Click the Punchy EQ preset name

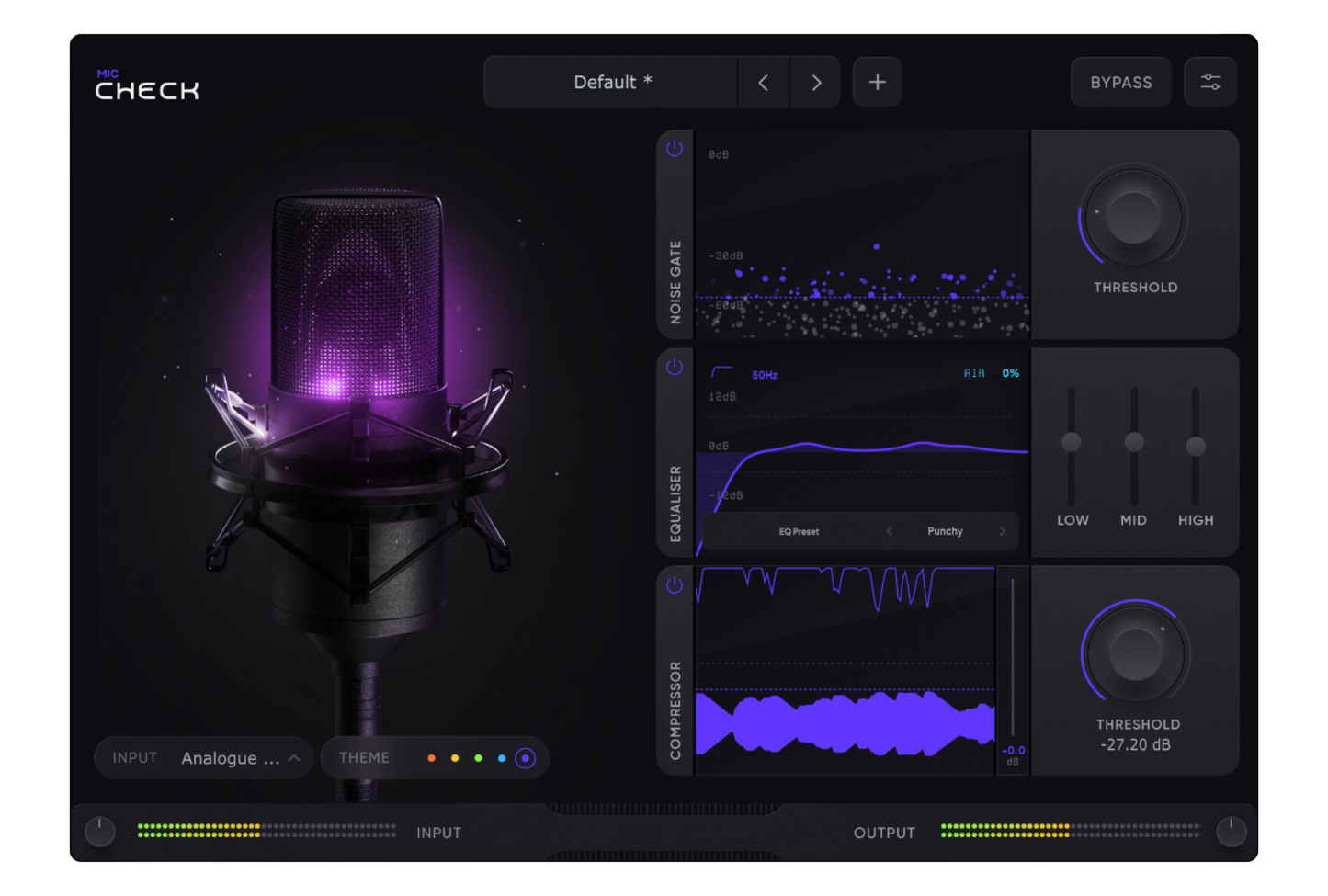[945, 531]
